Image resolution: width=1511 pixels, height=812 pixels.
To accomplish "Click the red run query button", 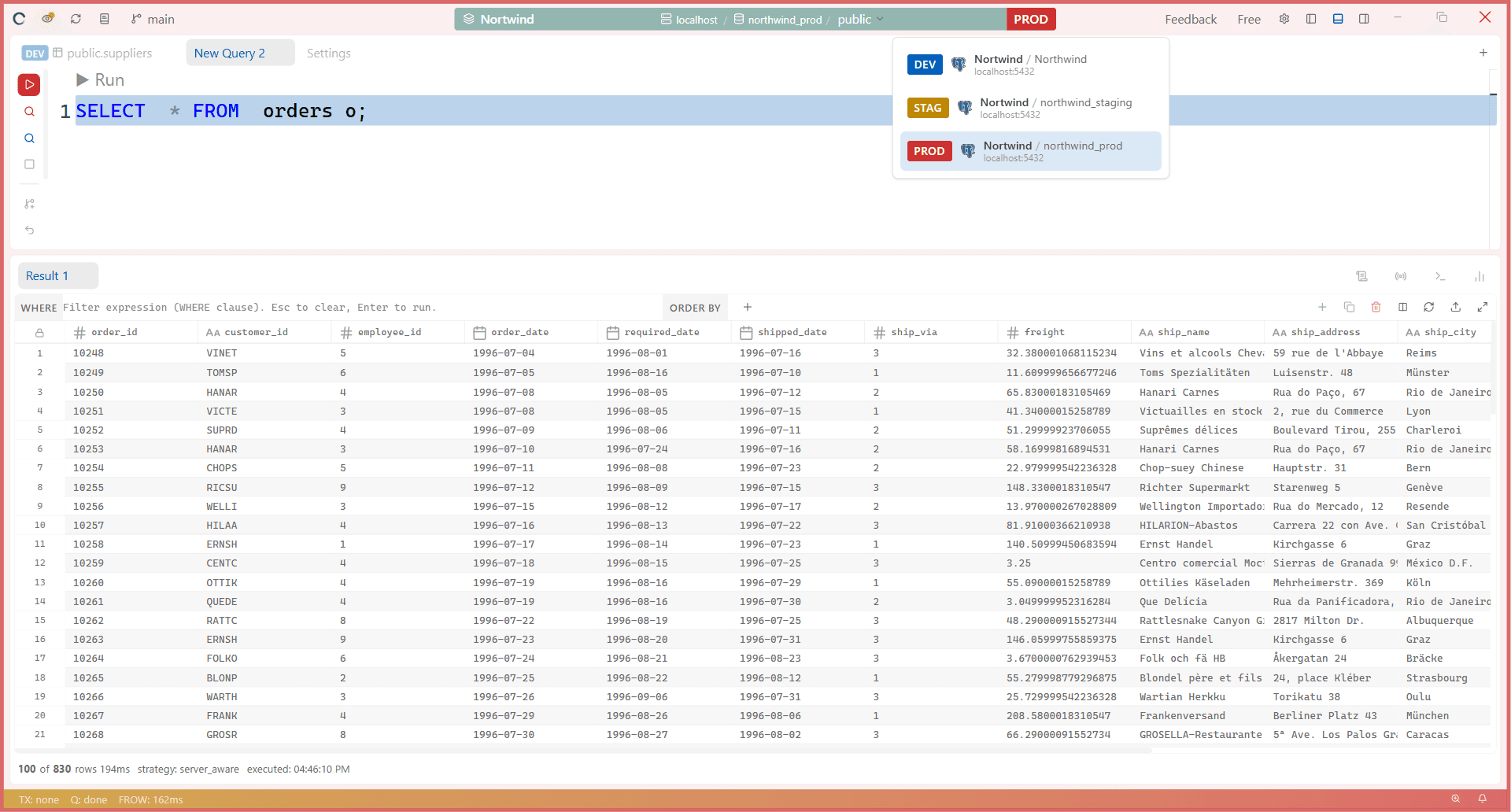I will (x=29, y=84).
